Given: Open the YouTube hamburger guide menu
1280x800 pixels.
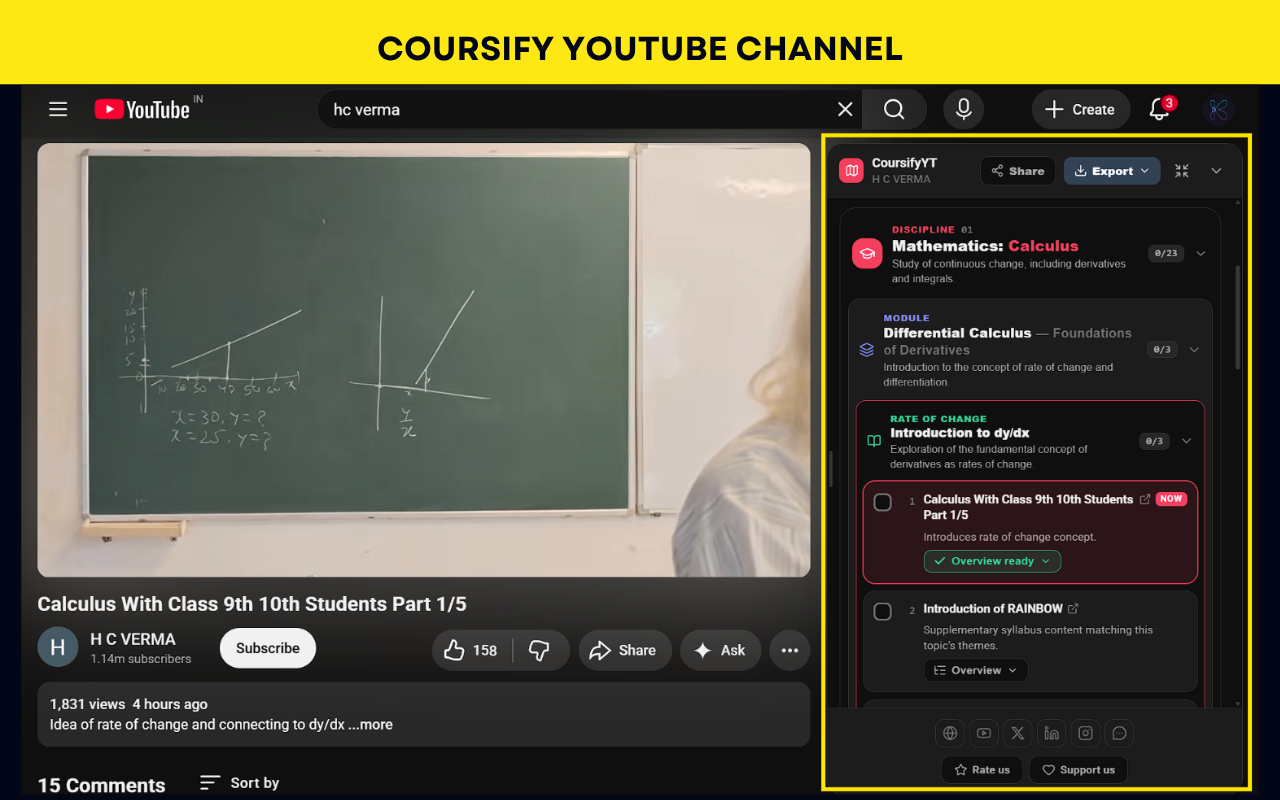Looking at the screenshot, I should coord(58,109).
